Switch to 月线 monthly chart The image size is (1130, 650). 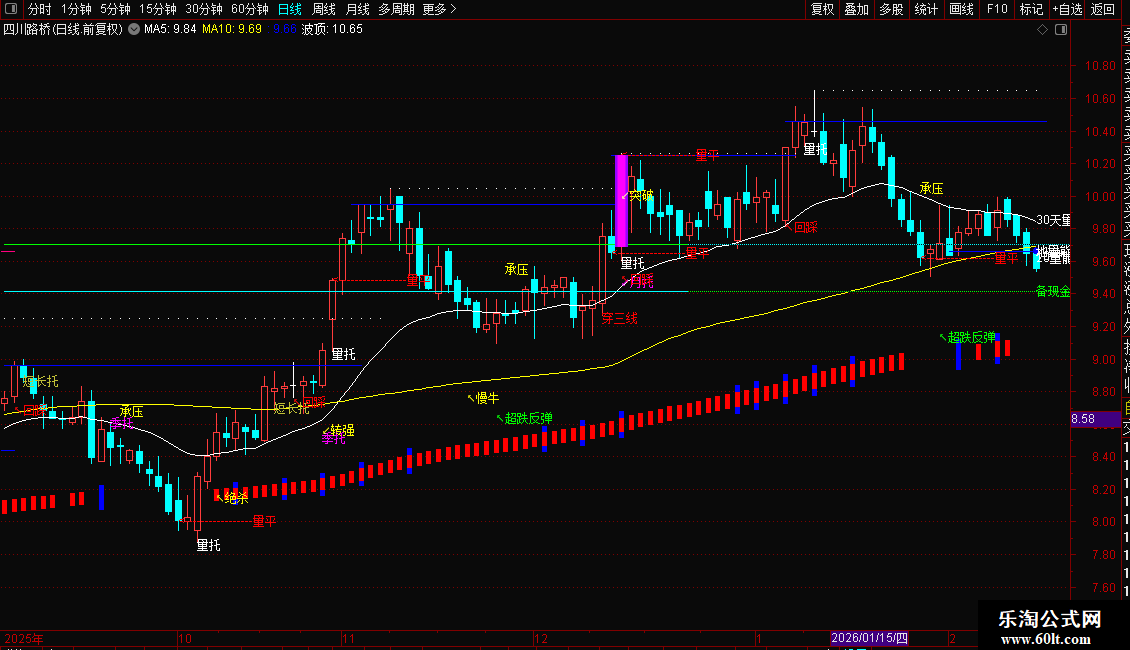pyautogui.click(x=357, y=9)
